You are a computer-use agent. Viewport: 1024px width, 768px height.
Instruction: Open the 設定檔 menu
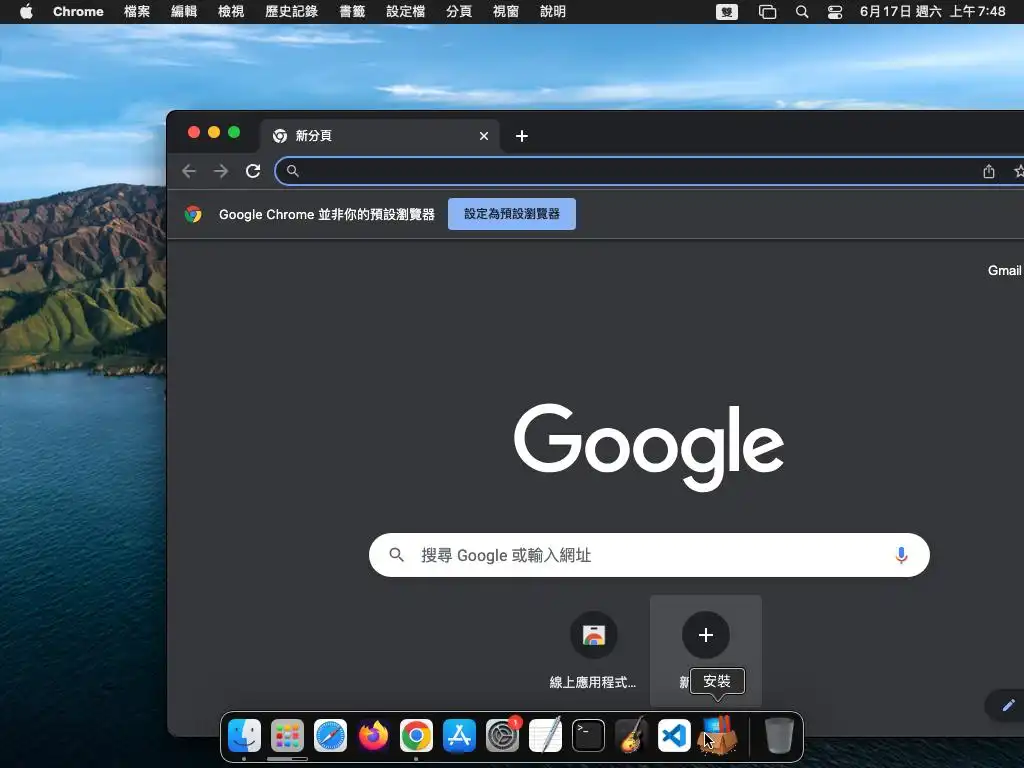click(x=406, y=12)
